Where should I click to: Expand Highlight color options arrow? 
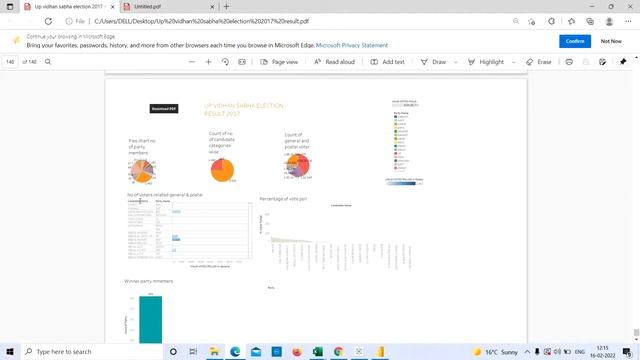coord(513,62)
